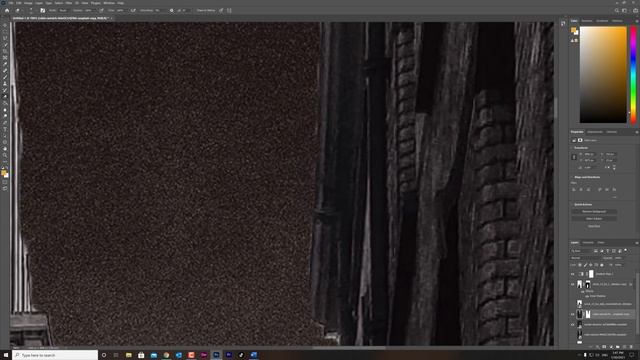Switch to the Adjustments tab
640x360 pixels.
click(595, 132)
